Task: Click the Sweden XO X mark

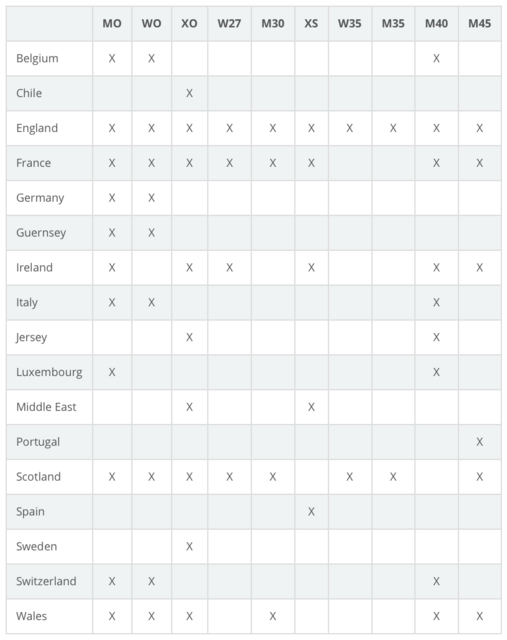Action: (x=189, y=547)
